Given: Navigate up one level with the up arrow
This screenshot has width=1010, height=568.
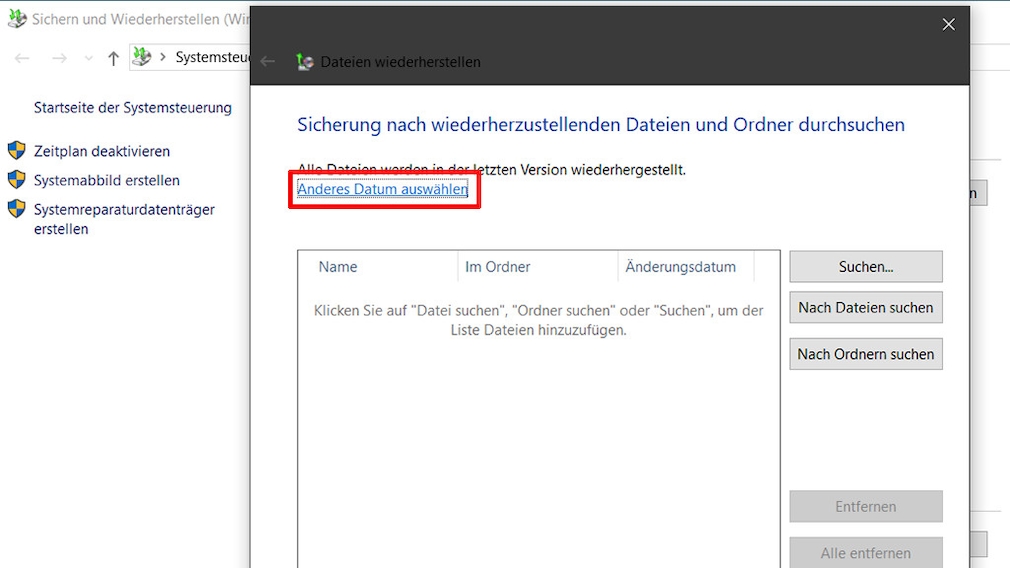Looking at the screenshot, I should (x=113, y=58).
